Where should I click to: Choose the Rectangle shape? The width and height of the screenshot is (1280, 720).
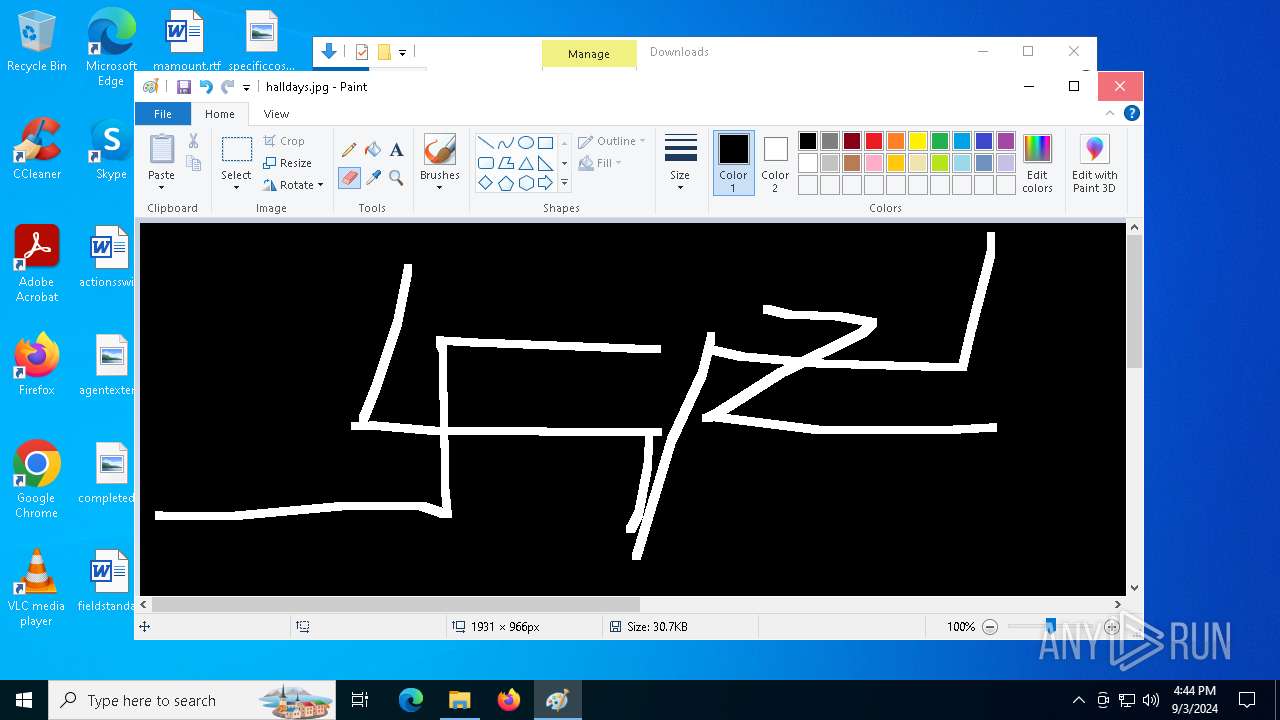(x=545, y=143)
